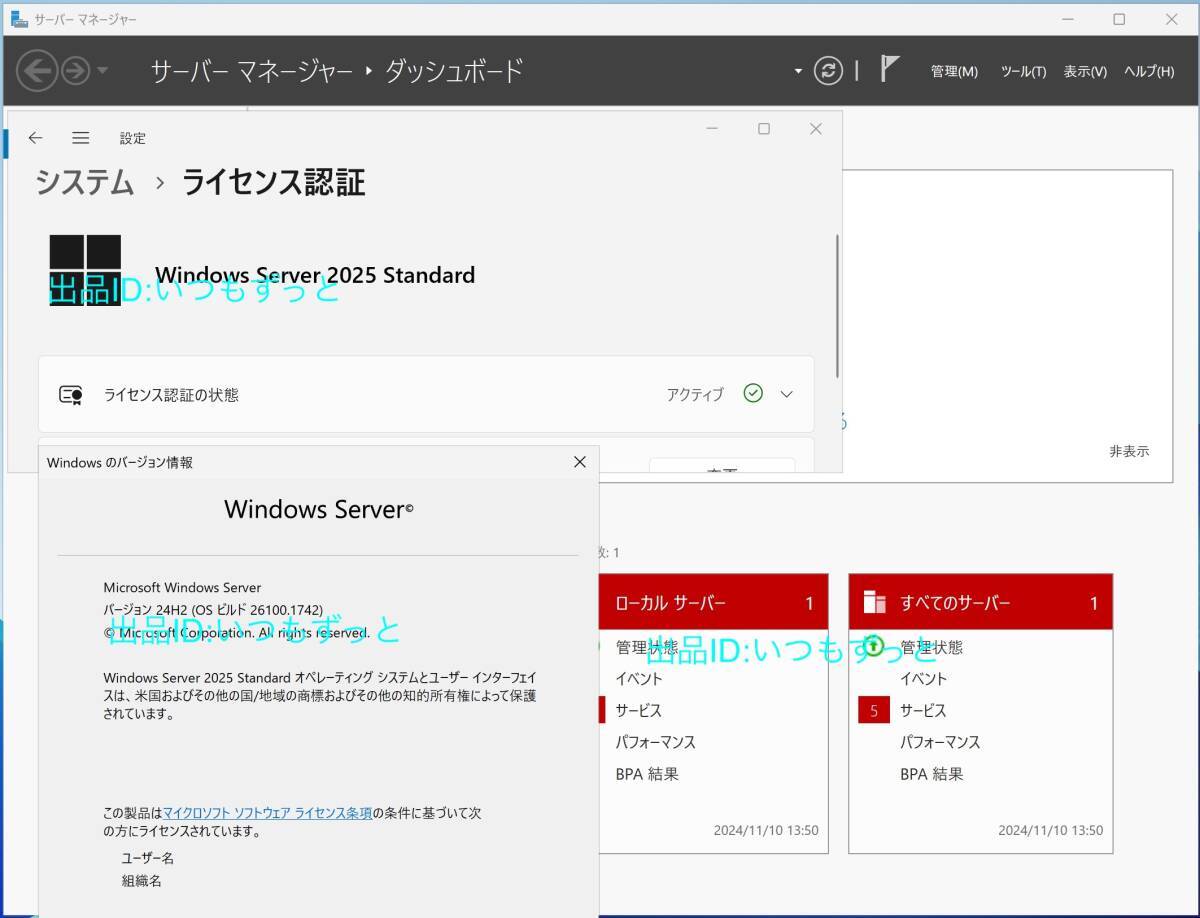1200x918 pixels.
Task: Click the green status icon beside すべてのサーバー 管理状態
Action: pos(873,646)
